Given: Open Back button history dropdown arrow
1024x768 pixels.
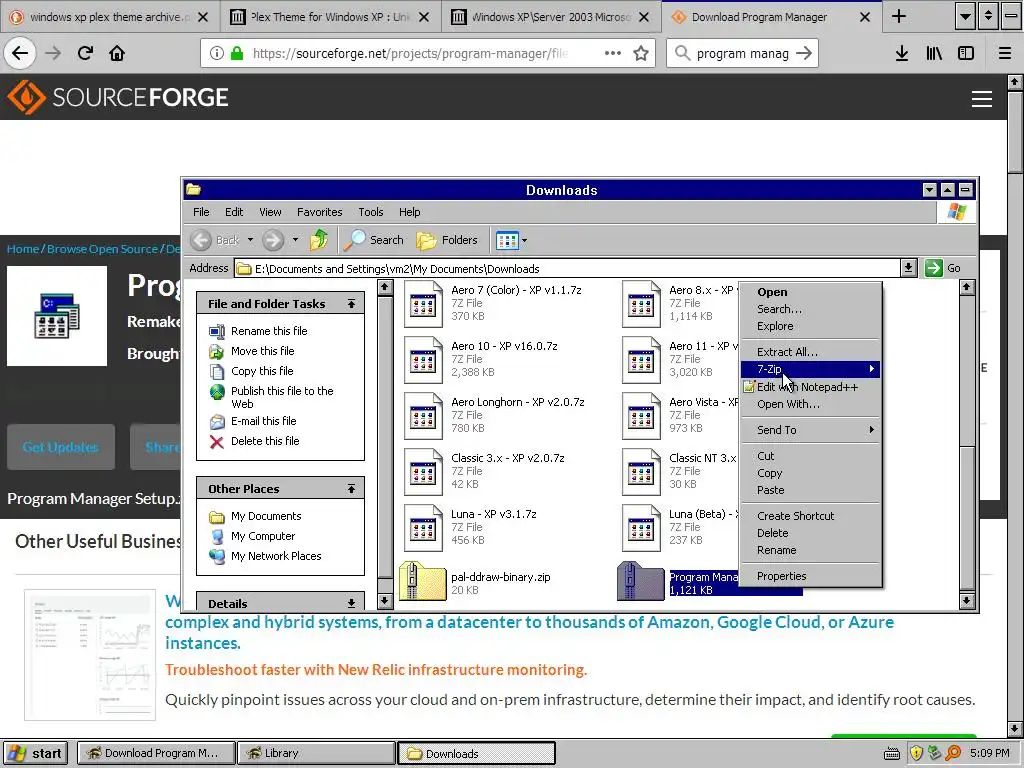Looking at the screenshot, I should tap(250, 240).
